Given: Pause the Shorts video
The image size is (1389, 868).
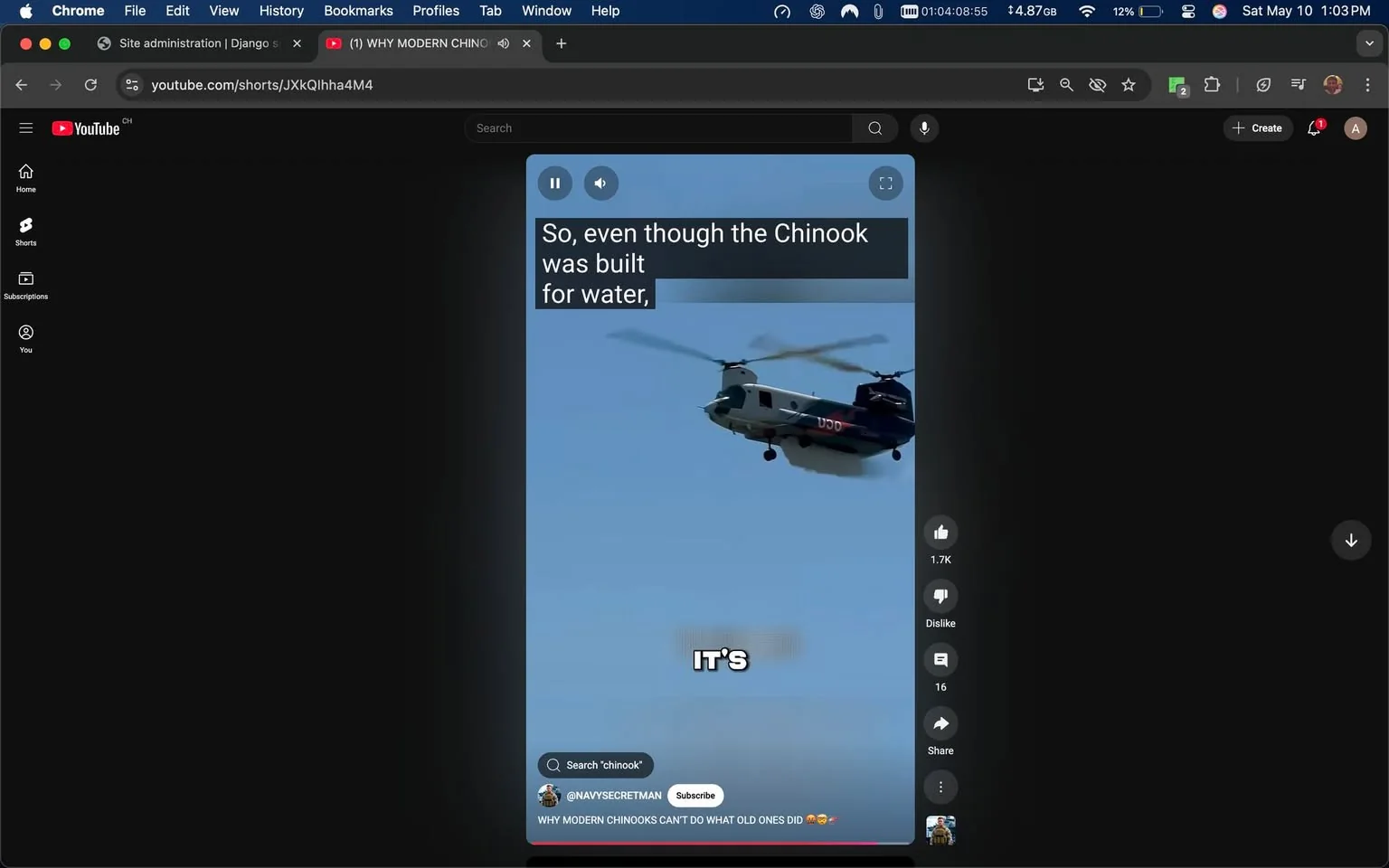Looking at the screenshot, I should coord(555,184).
